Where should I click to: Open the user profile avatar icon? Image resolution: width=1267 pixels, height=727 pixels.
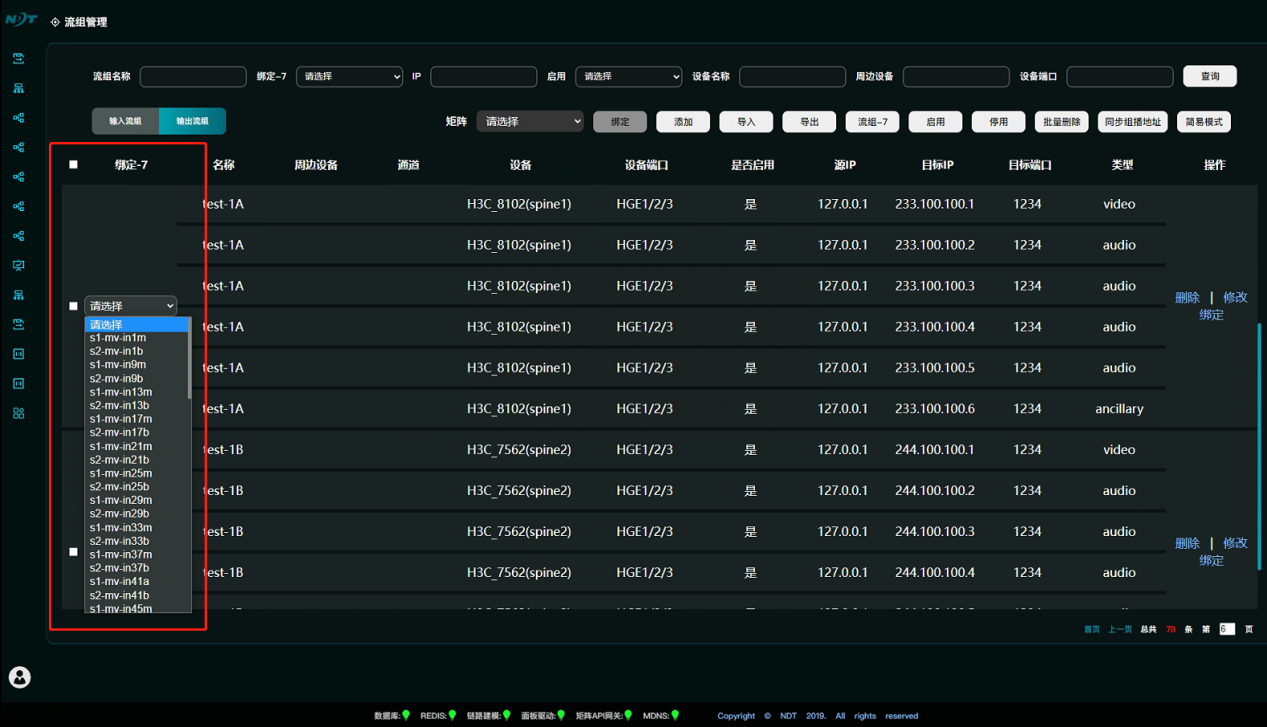[19, 677]
